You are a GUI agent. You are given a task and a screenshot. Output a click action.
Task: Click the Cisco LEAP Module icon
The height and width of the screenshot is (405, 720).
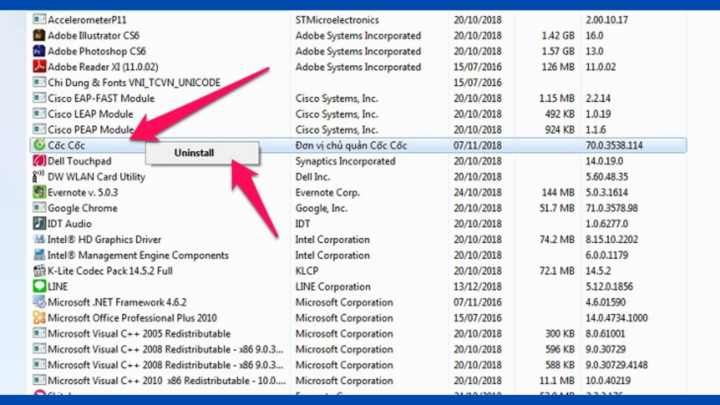click(39, 114)
